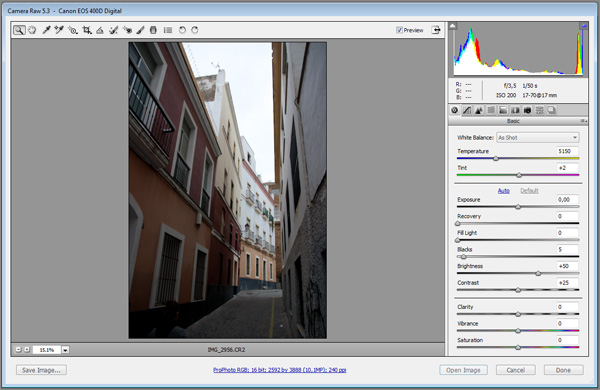
Task: Zoom out with the minus button
Action: (x=18, y=349)
